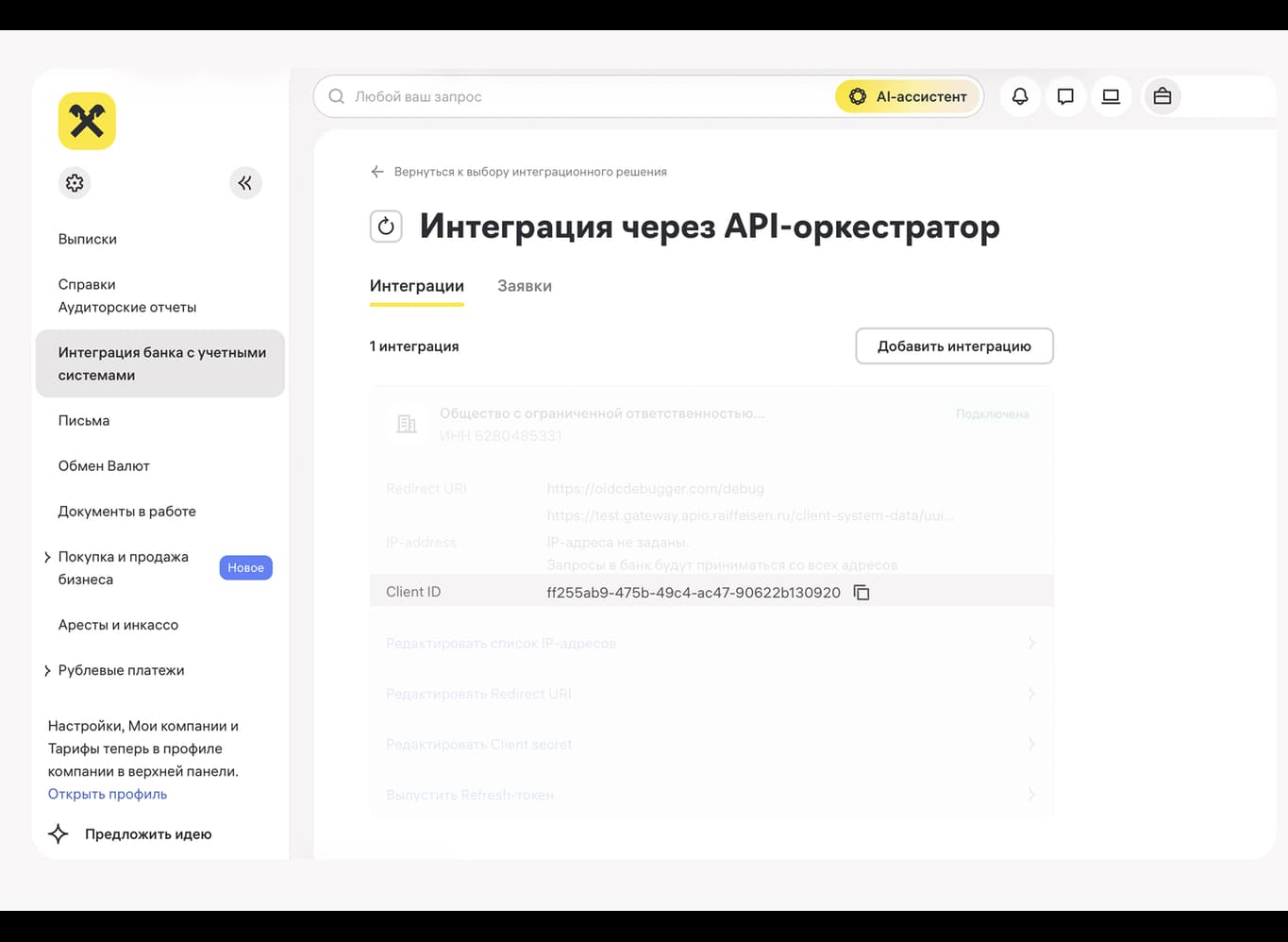The image size is (1288, 942).
Task: Click the refresh icon beside the page title
Action: pyautogui.click(x=386, y=227)
